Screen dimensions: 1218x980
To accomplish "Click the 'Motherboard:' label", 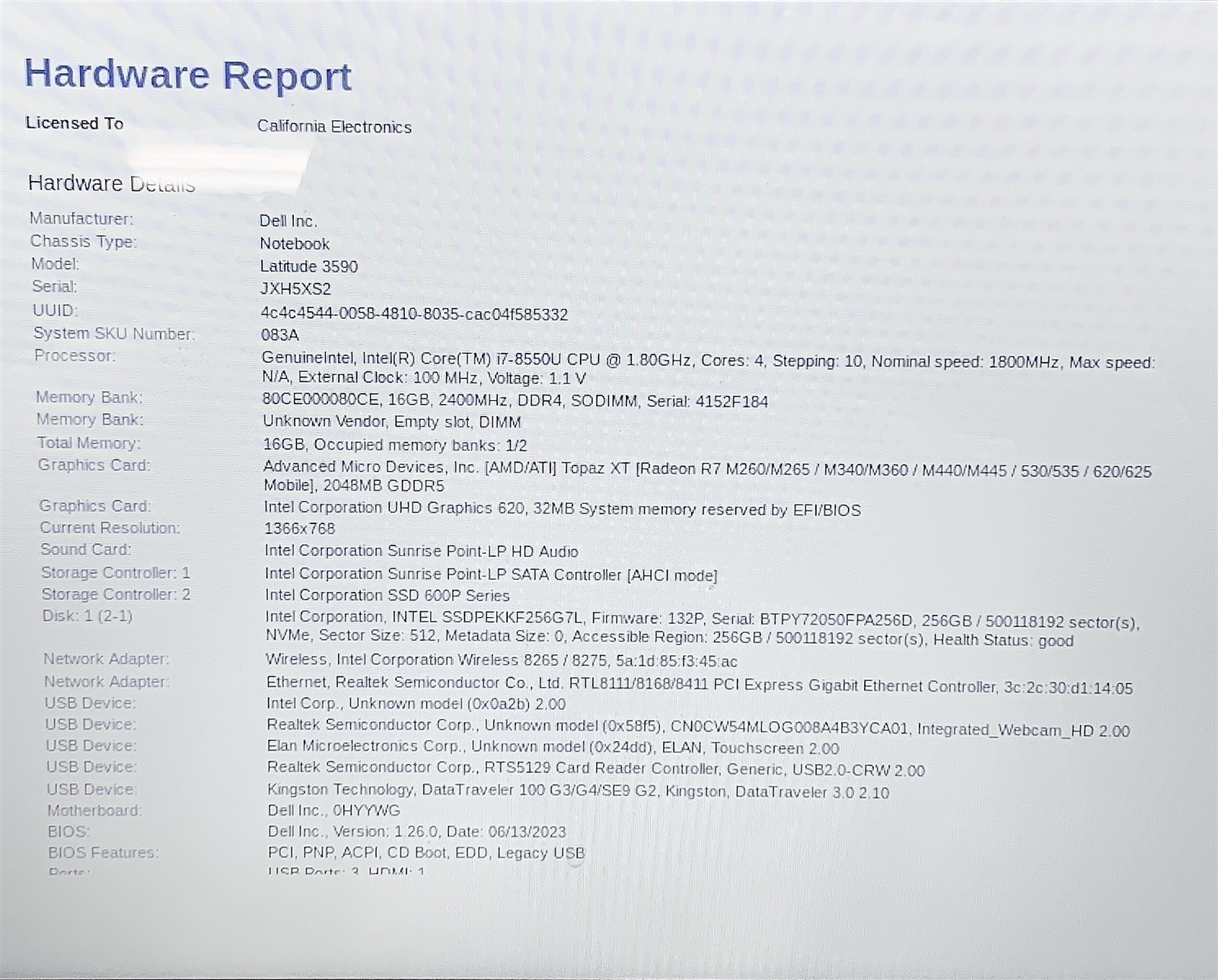I will pos(94,810).
